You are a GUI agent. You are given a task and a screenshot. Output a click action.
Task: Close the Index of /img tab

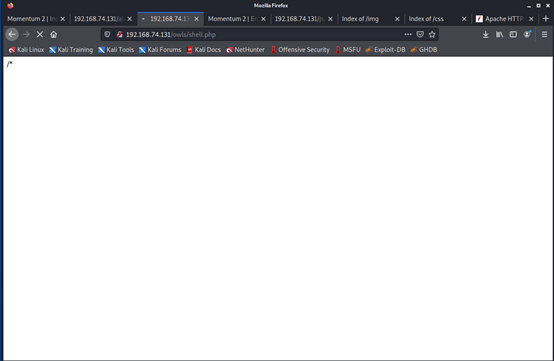tap(397, 19)
